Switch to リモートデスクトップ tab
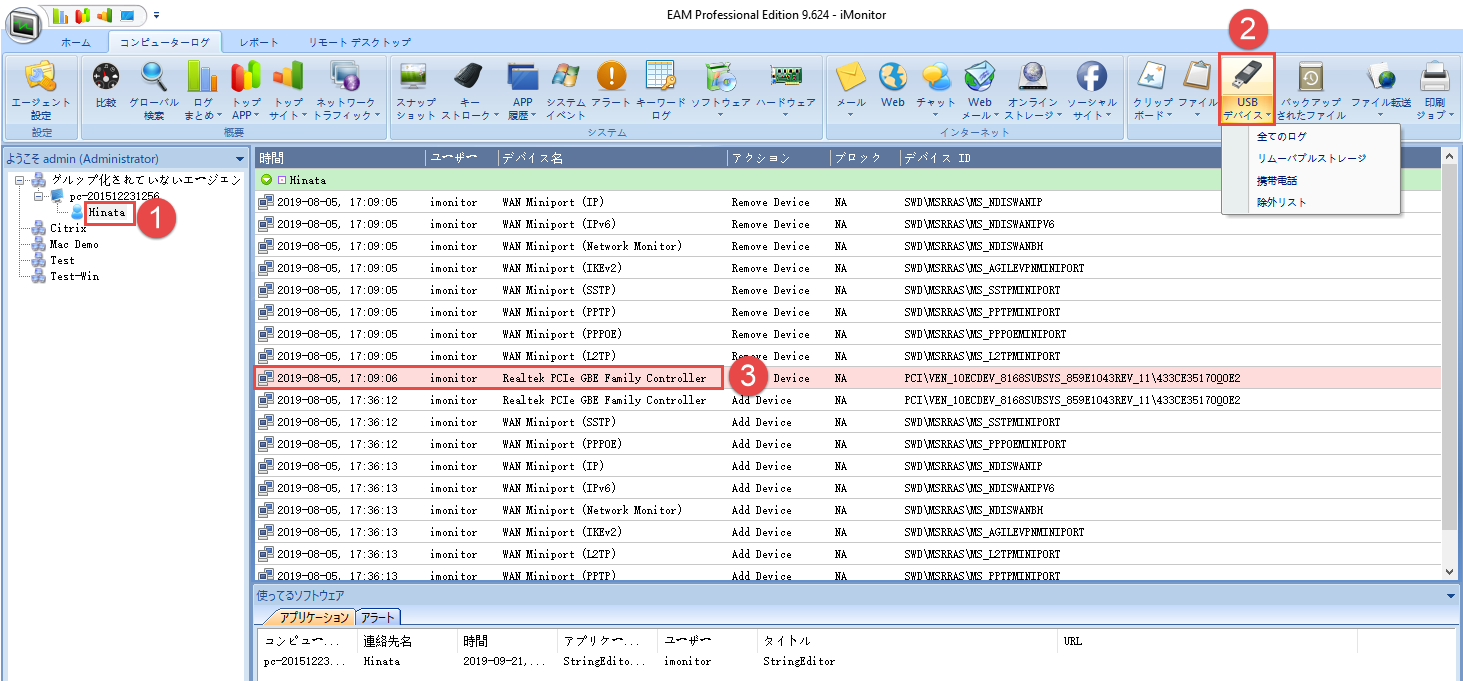This screenshot has height=681, width=1463. (359, 42)
